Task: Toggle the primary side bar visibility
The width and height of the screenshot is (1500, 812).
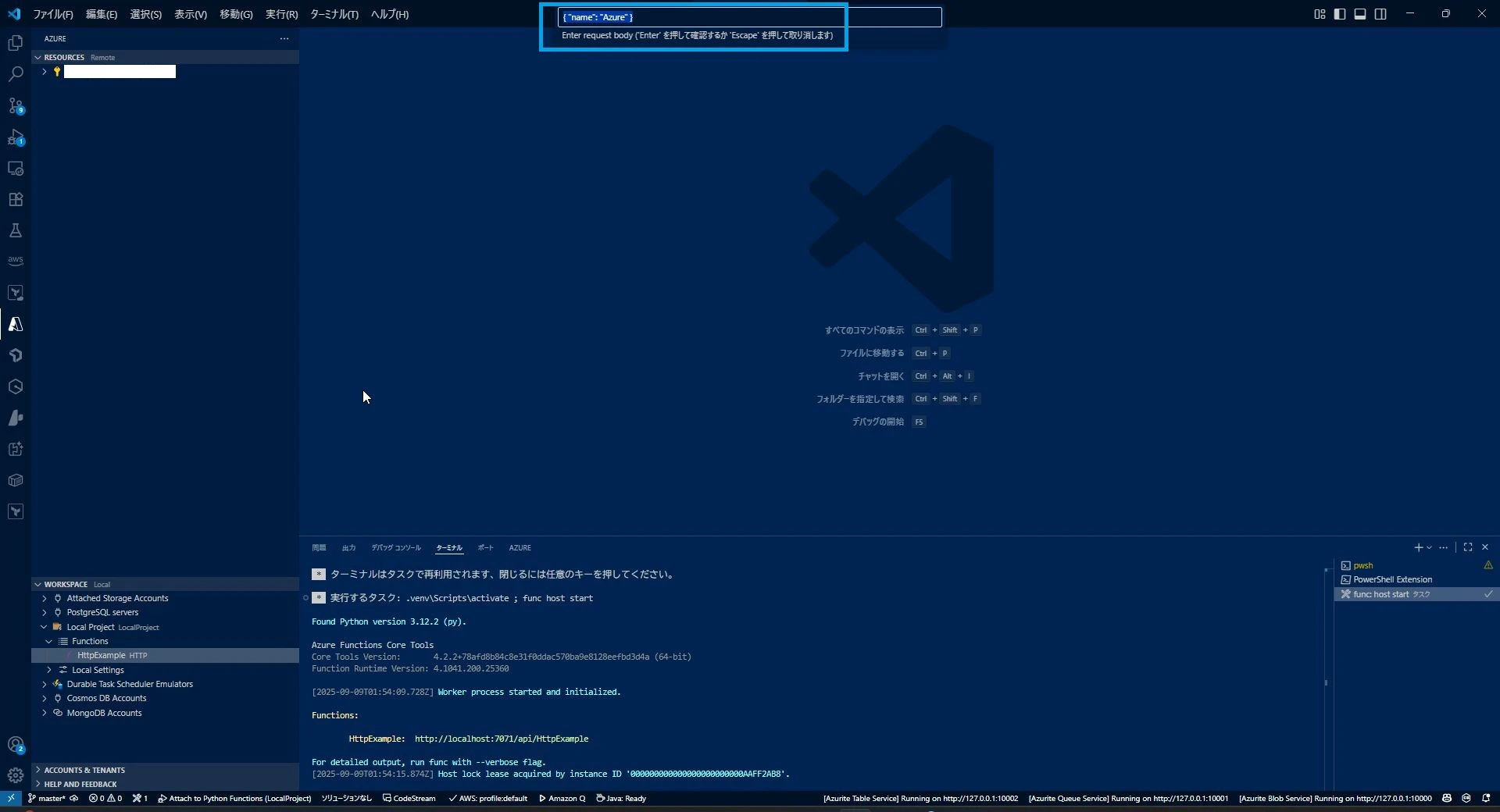Action: click(x=1340, y=14)
